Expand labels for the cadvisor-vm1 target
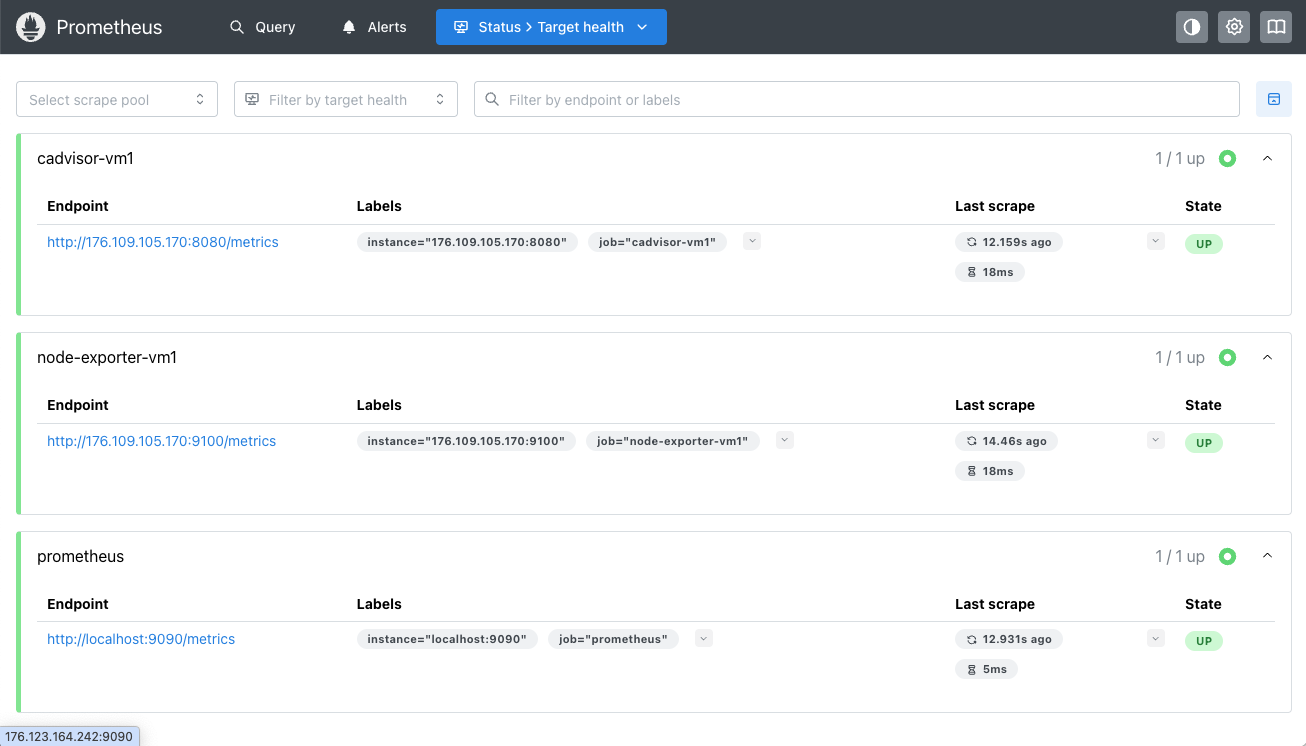Screen dimensions: 1306x746 [752, 241]
